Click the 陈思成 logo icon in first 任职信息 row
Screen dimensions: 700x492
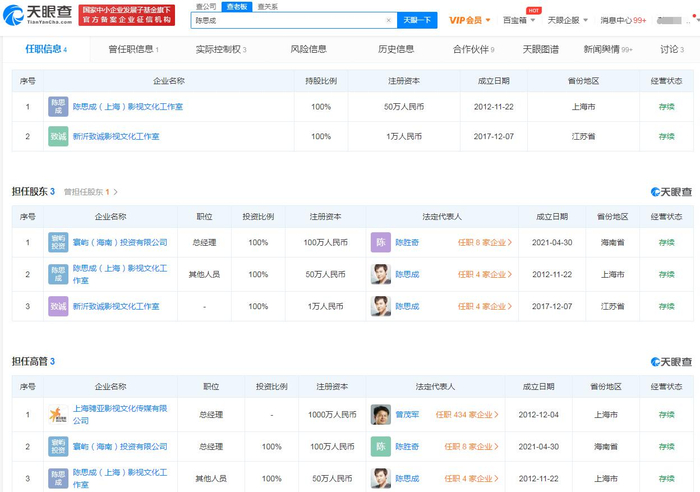[59, 106]
